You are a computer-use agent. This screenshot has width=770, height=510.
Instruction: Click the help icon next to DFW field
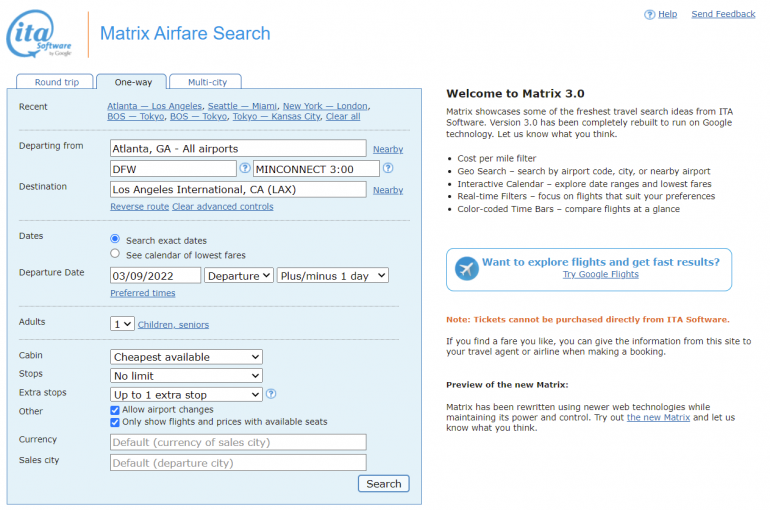pyautogui.click(x=245, y=168)
